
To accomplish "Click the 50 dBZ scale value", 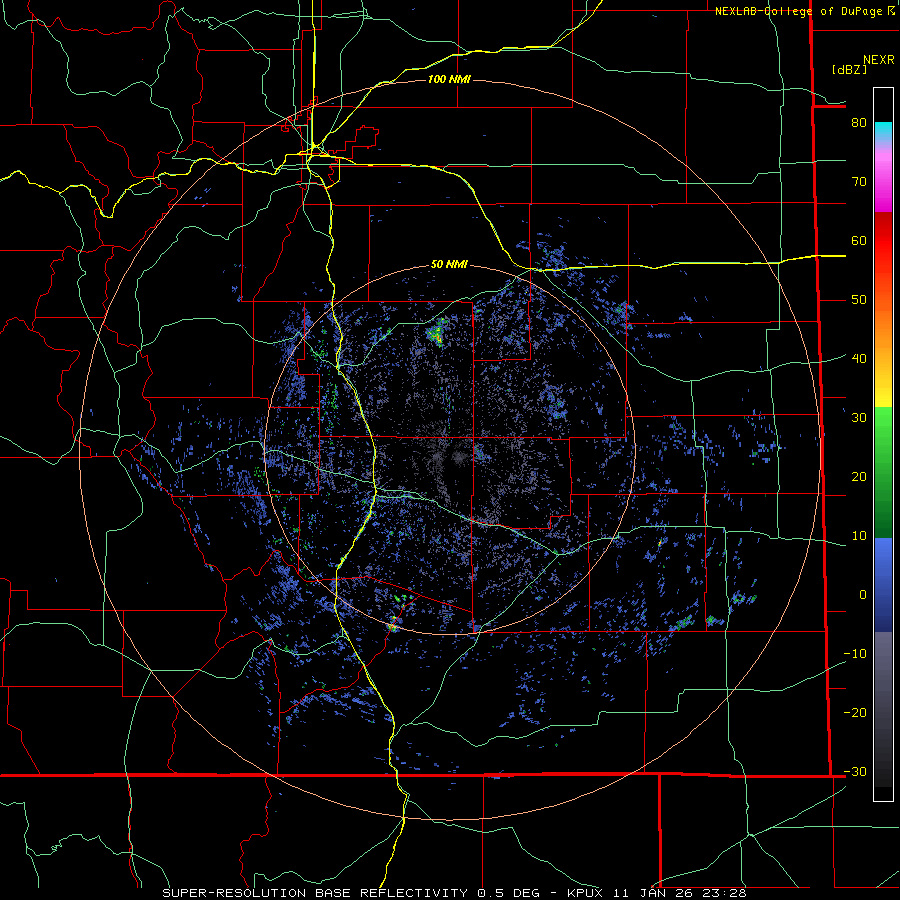I will pos(859,300).
